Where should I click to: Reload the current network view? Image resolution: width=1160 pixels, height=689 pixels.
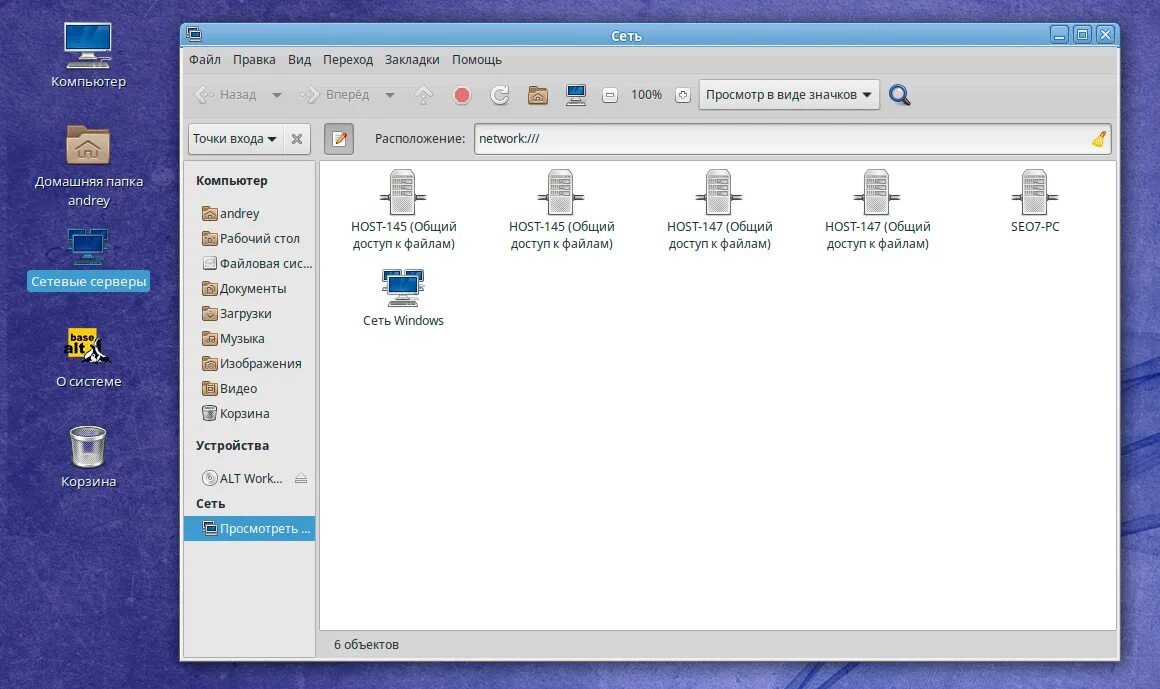point(499,95)
